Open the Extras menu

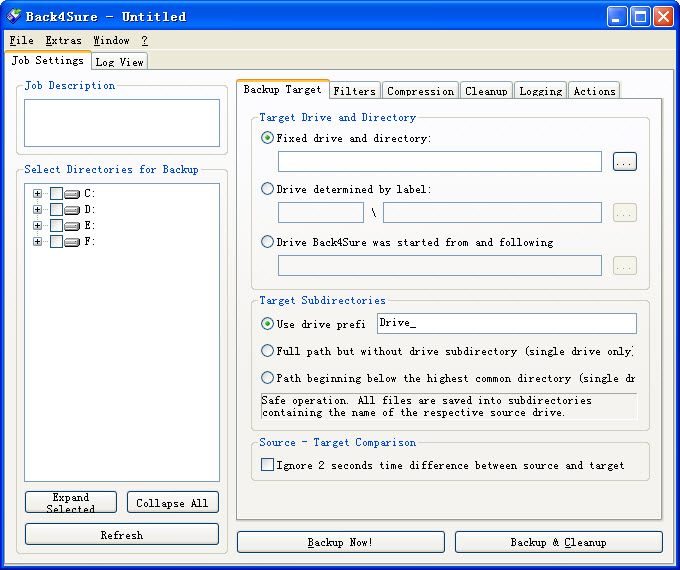point(63,41)
